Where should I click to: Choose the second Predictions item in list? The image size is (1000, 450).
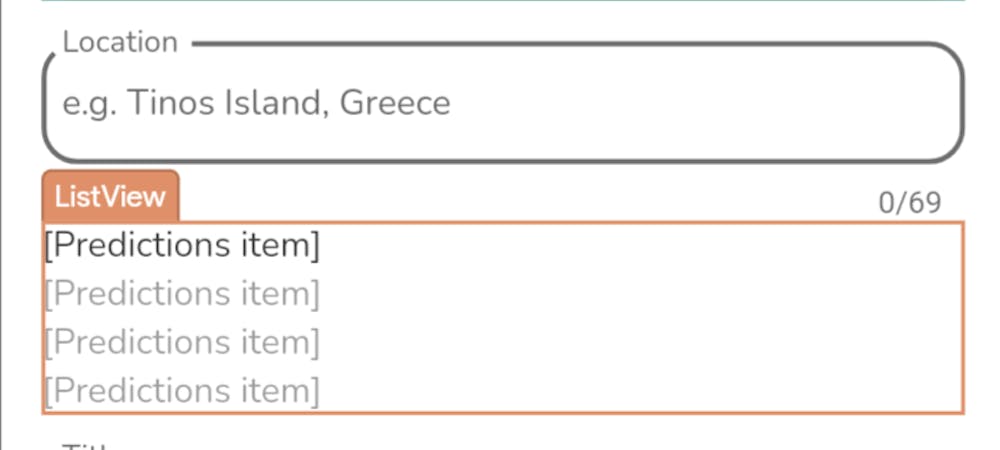182,294
